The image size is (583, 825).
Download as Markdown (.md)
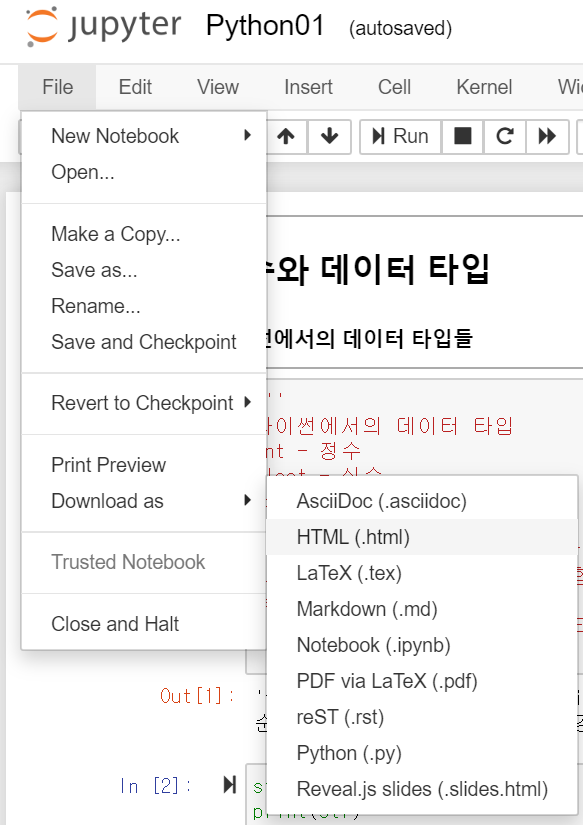(x=422, y=609)
